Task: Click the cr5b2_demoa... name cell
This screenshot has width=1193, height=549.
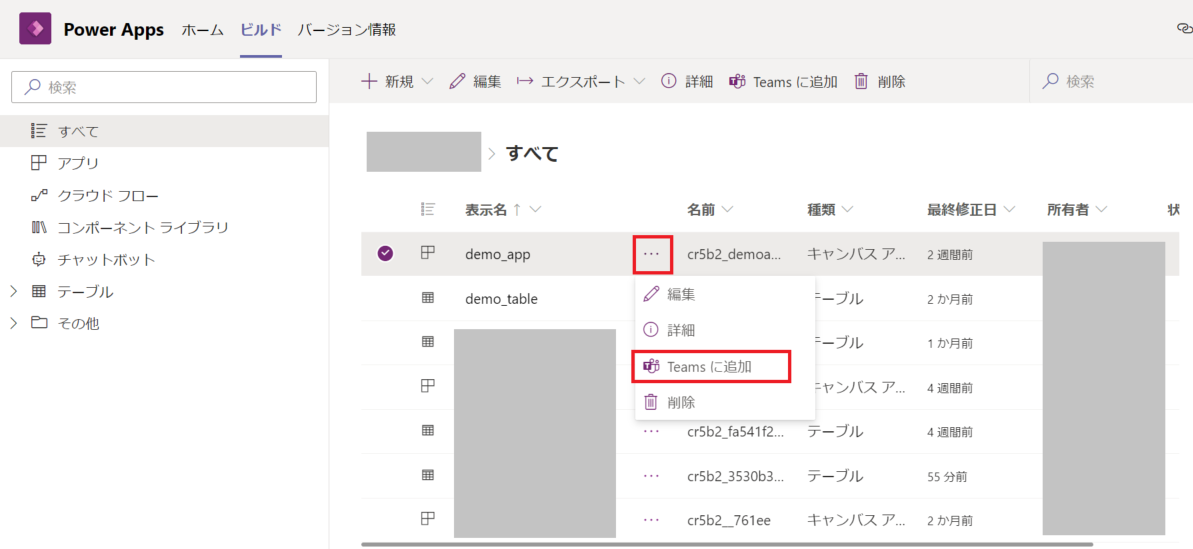Action: click(x=733, y=255)
